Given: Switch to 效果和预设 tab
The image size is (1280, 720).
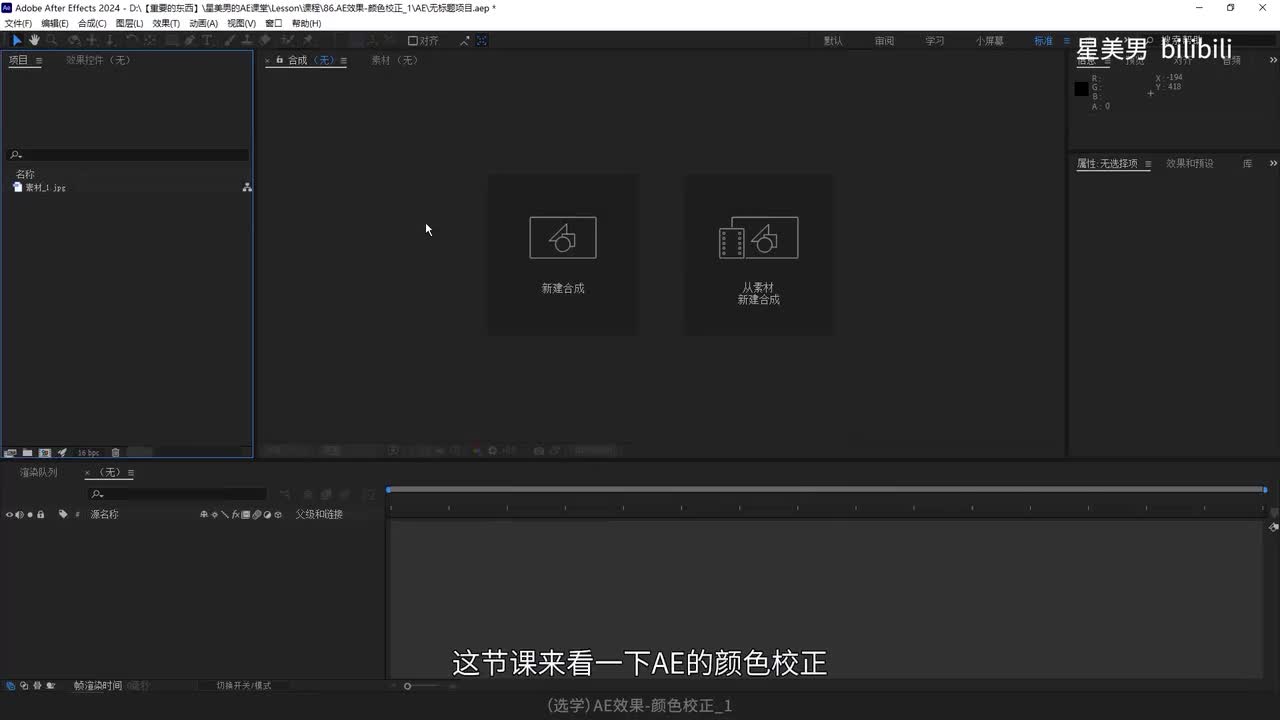Looking at the screenshot, I should tap(1190, 163).
